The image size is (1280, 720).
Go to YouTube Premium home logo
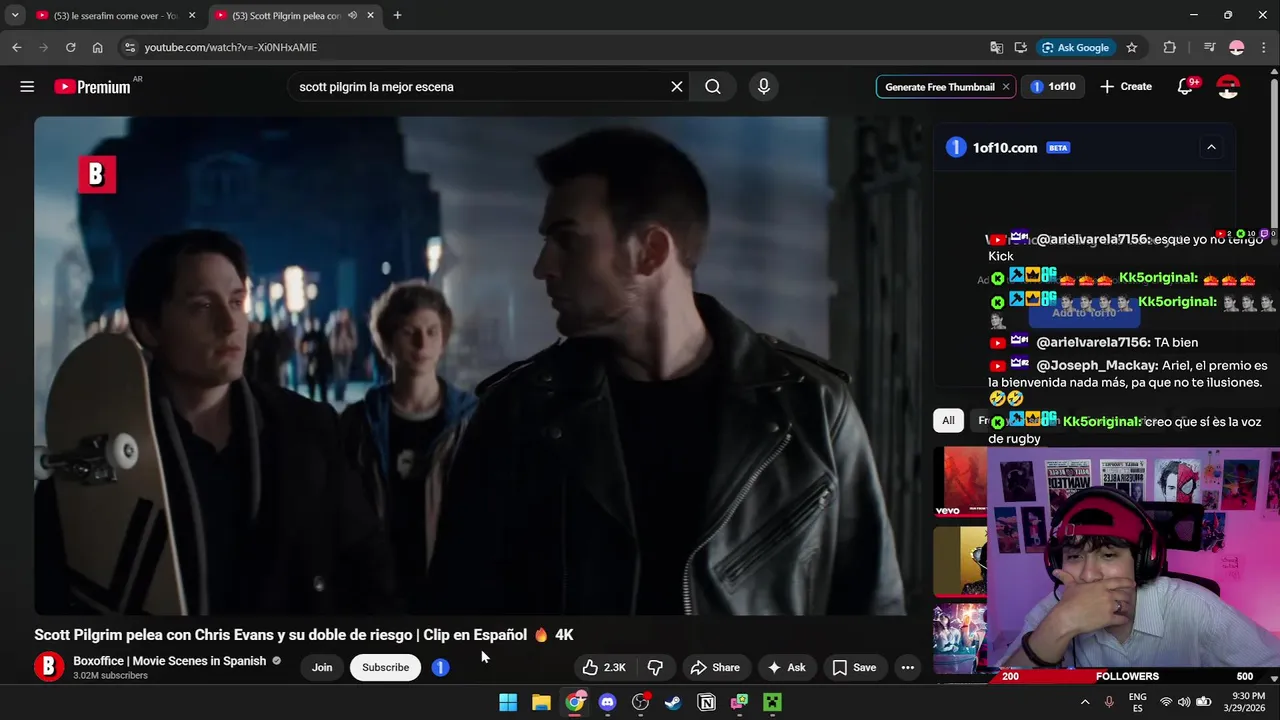point(92,87)
